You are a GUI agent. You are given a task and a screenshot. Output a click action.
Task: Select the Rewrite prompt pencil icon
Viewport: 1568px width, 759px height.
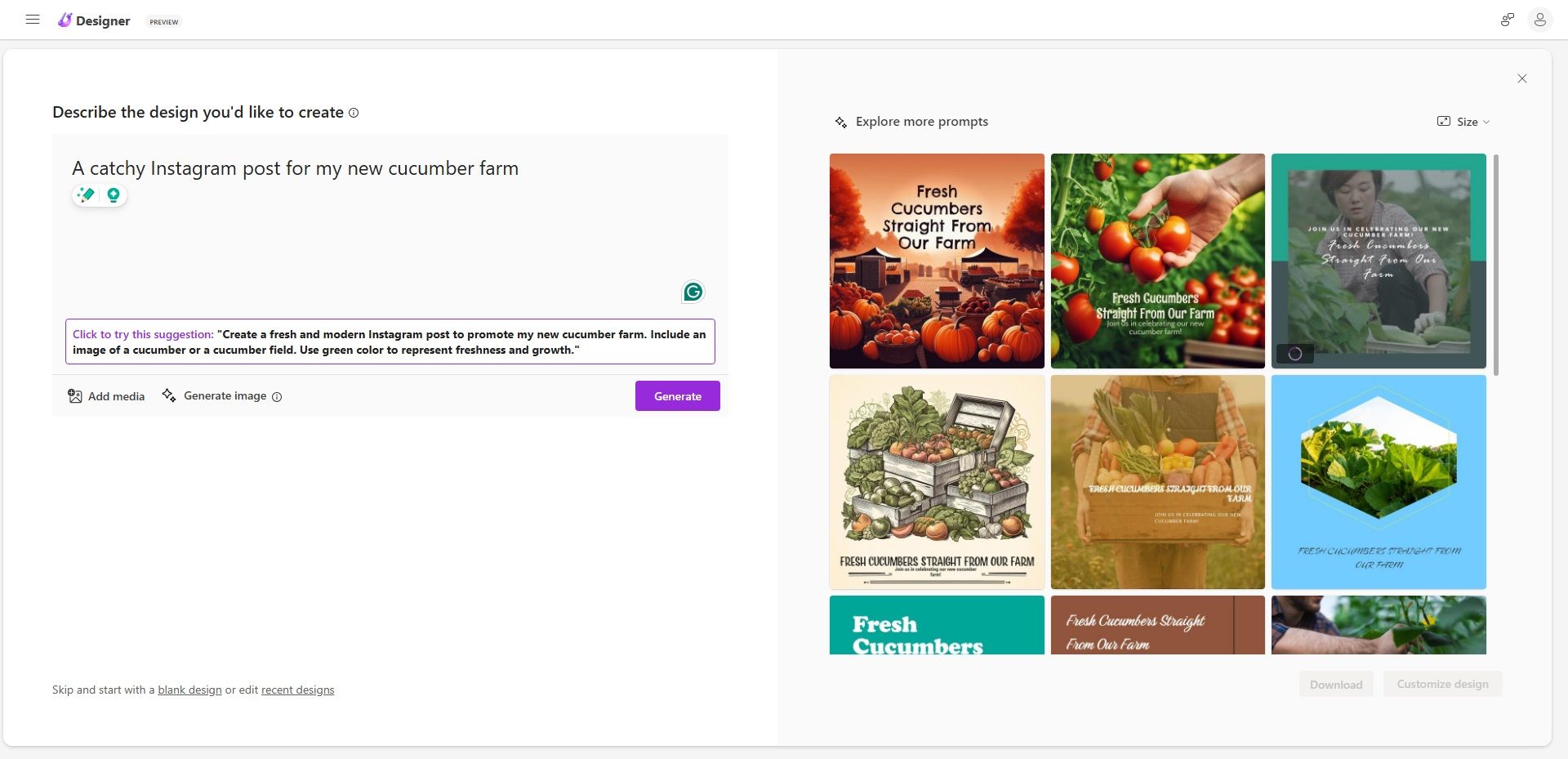click(85, 195)
